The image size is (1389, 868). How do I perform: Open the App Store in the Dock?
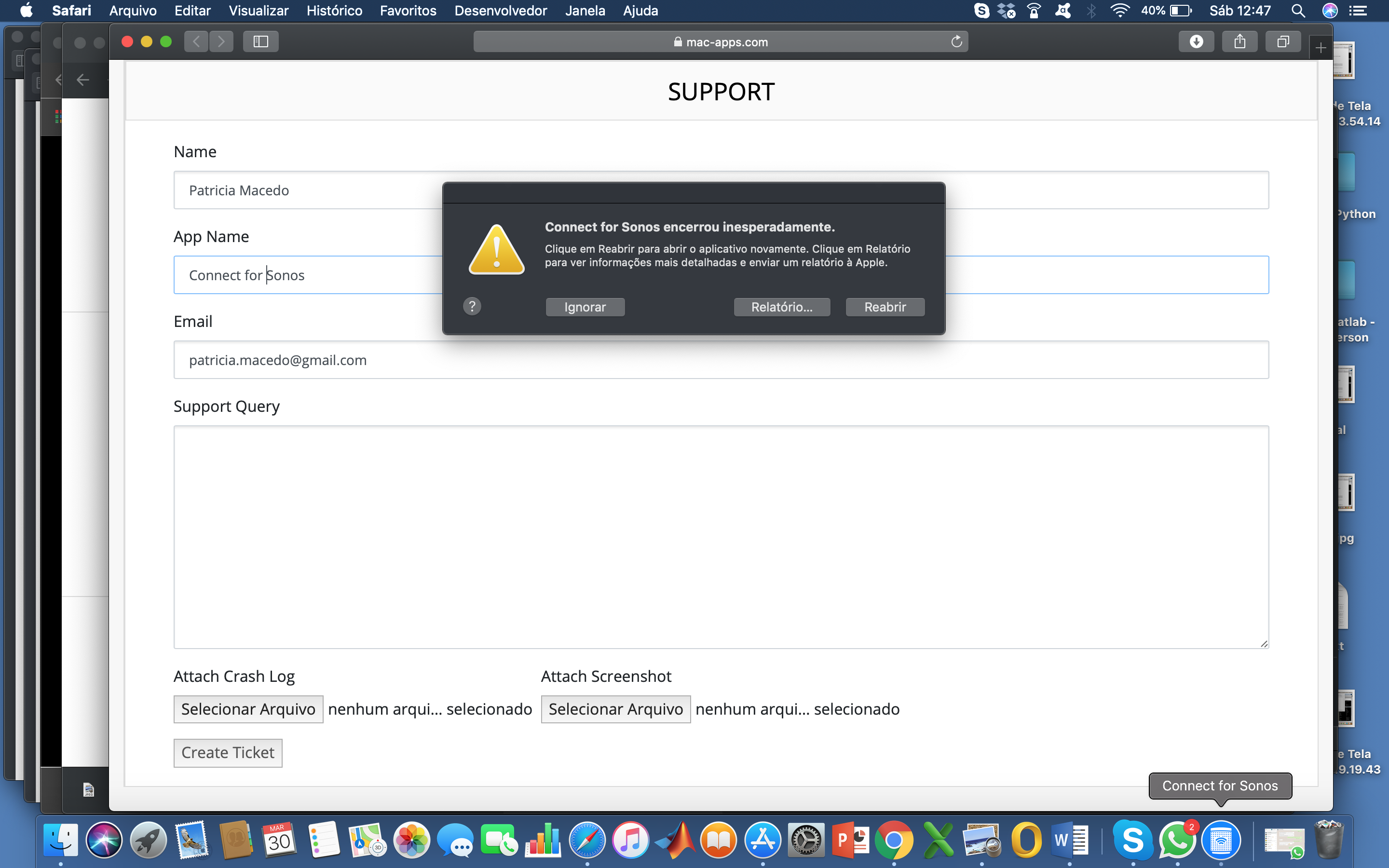tap(762, 840)
